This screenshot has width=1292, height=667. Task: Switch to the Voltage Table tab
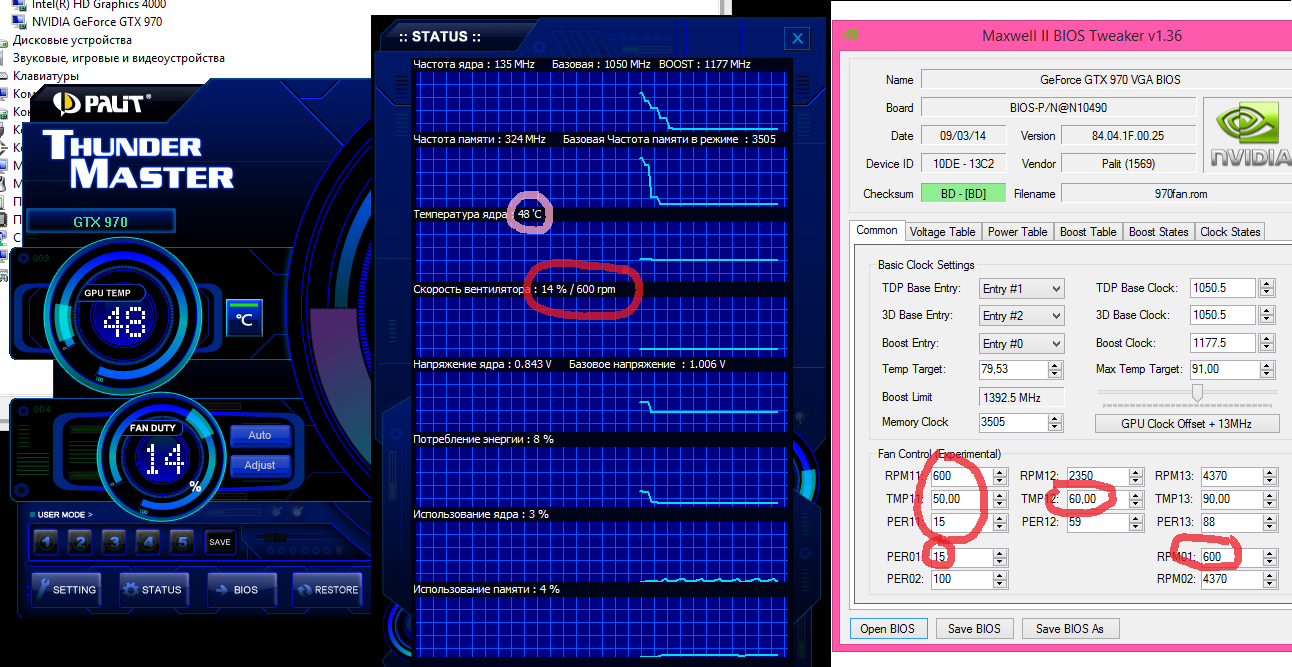(x=942, y=232)
